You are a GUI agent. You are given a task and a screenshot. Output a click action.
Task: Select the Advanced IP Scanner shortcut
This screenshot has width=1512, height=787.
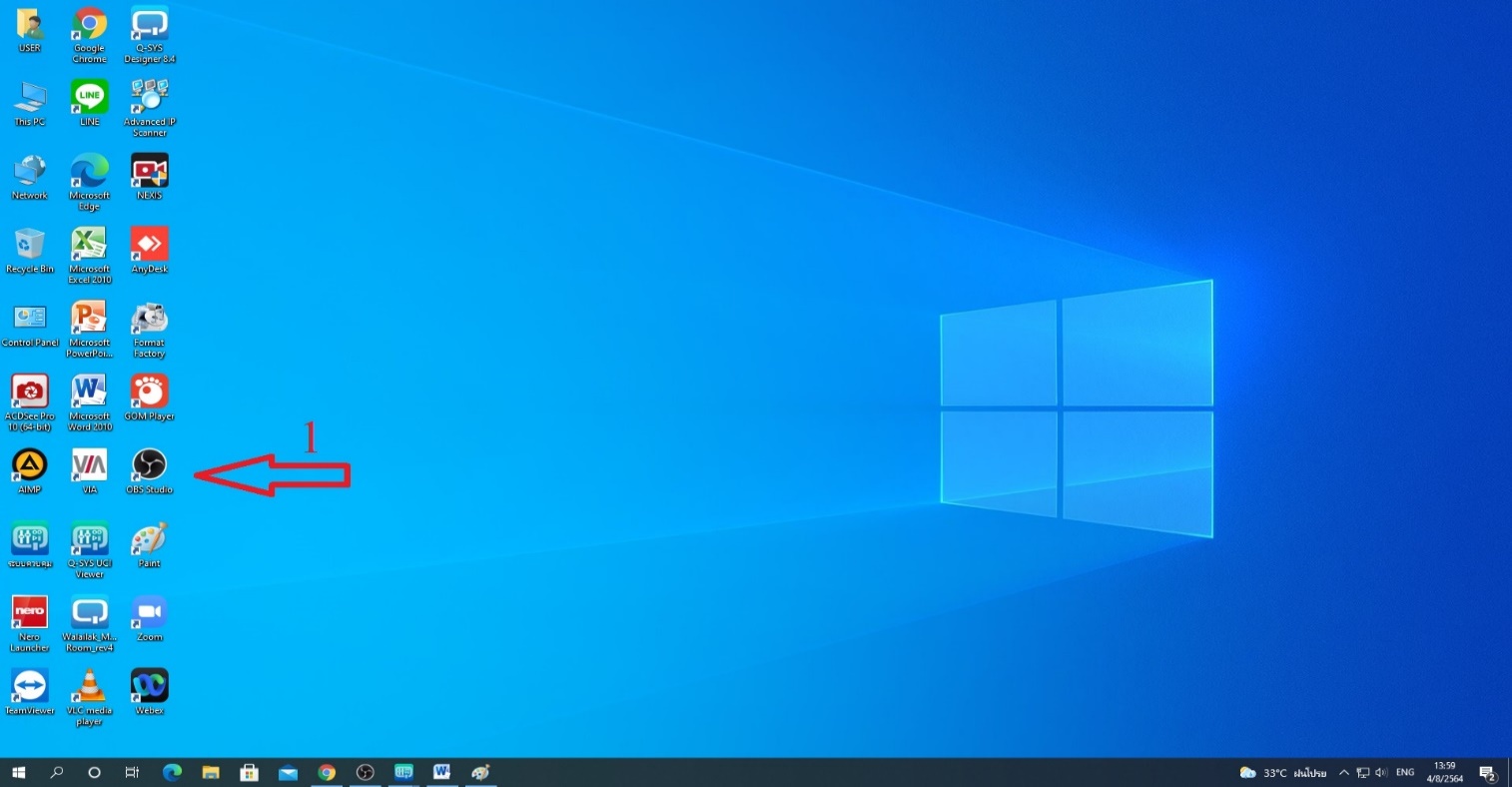point(150,109)
